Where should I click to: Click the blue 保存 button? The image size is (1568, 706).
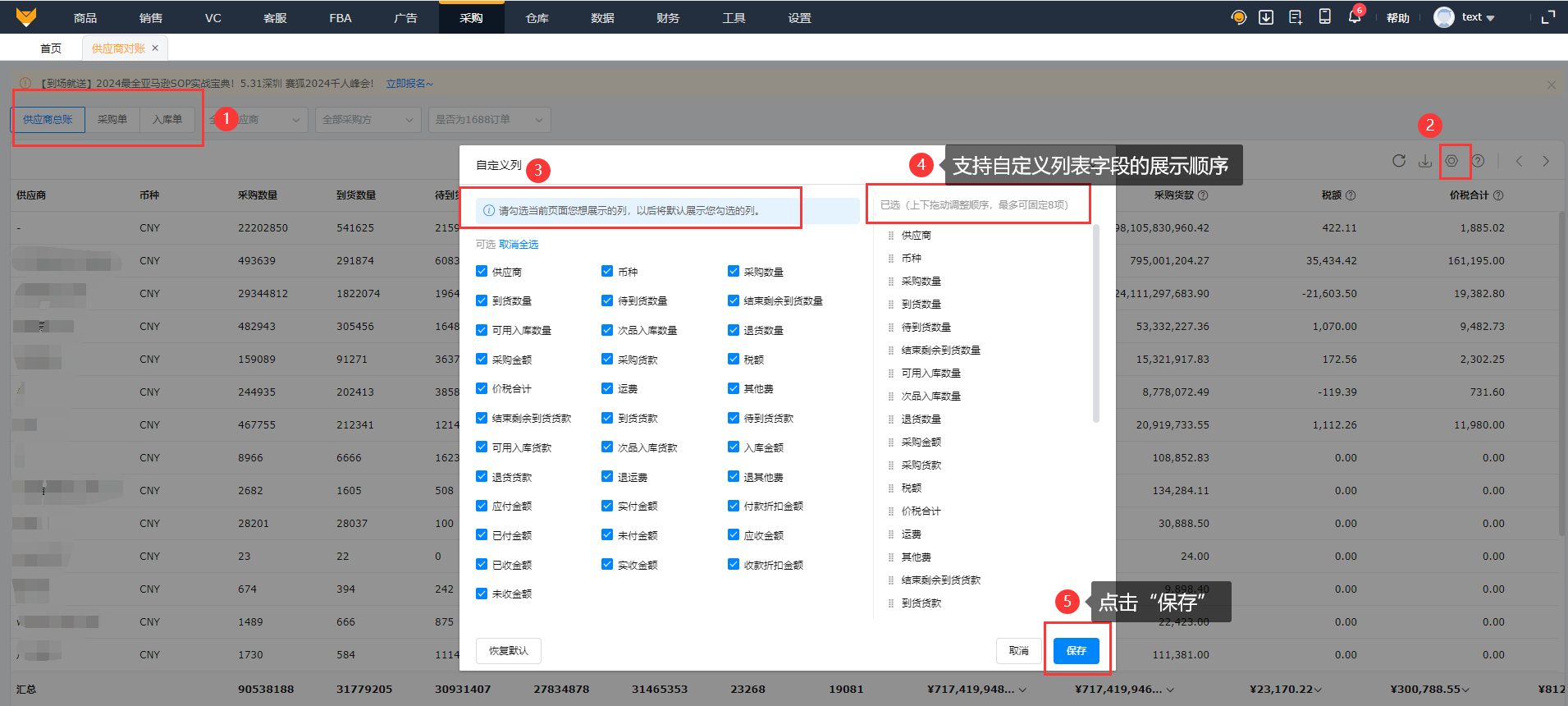pyautogui.click(x=1077, y=651)
